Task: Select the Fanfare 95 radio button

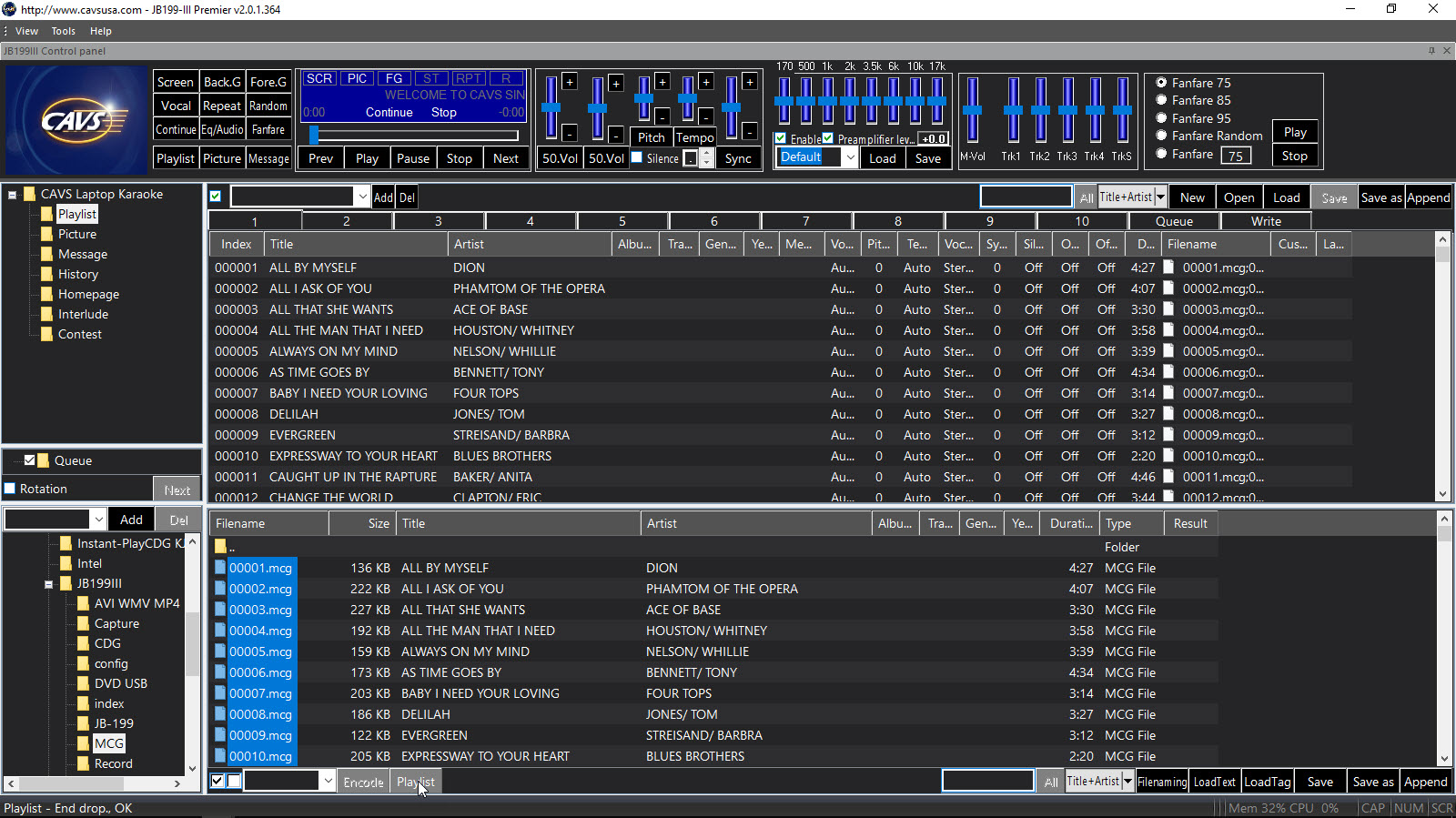Action: coord(1161,118)
